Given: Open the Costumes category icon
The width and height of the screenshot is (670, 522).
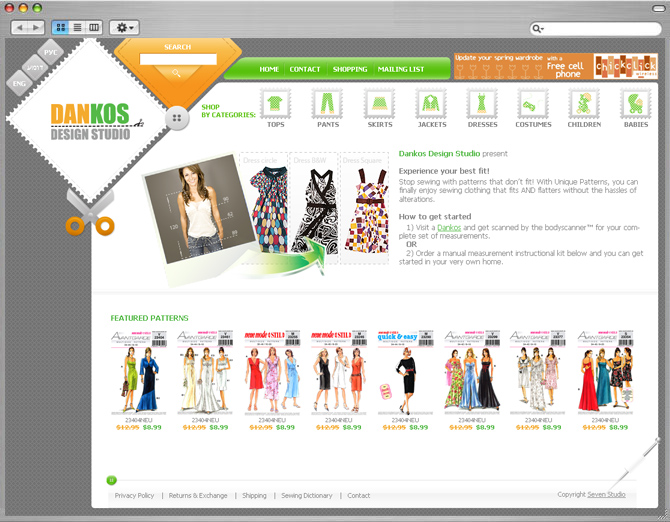Looking at the screenshot, I should pyautogui.click(x=533, y=103).
